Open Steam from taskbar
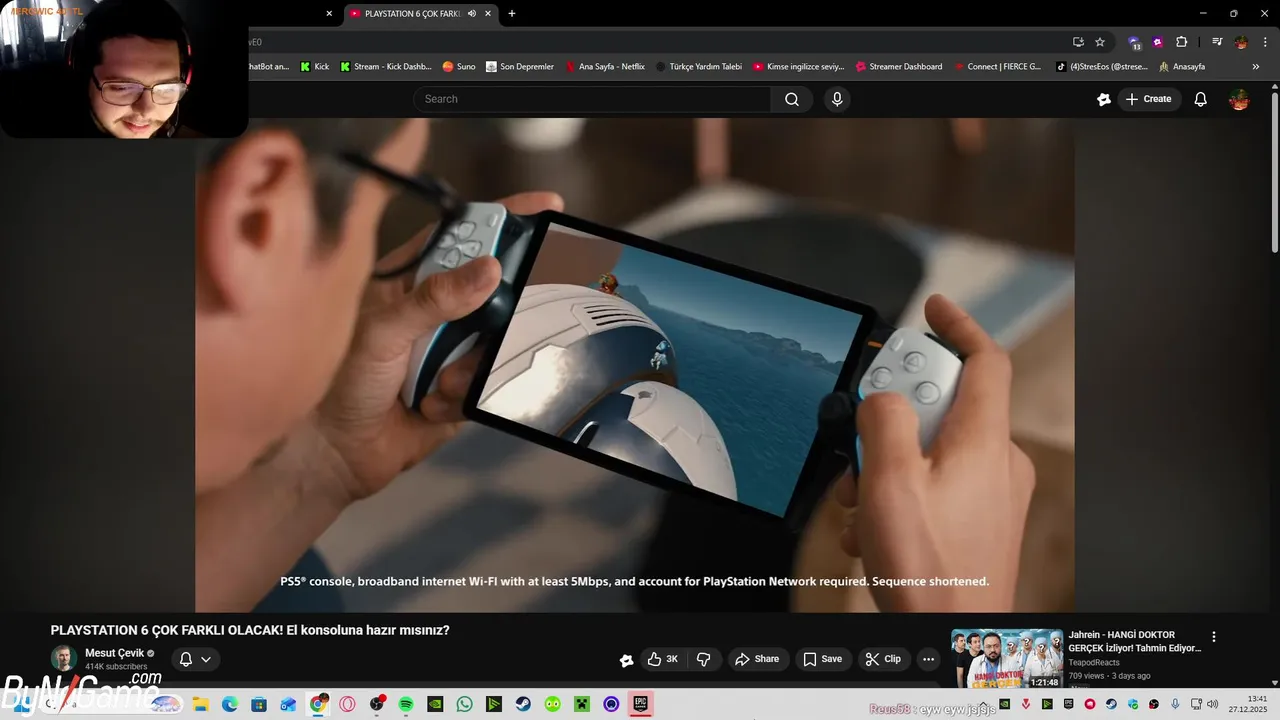This screenshot has width=1280, height=720. click(523, 704)
